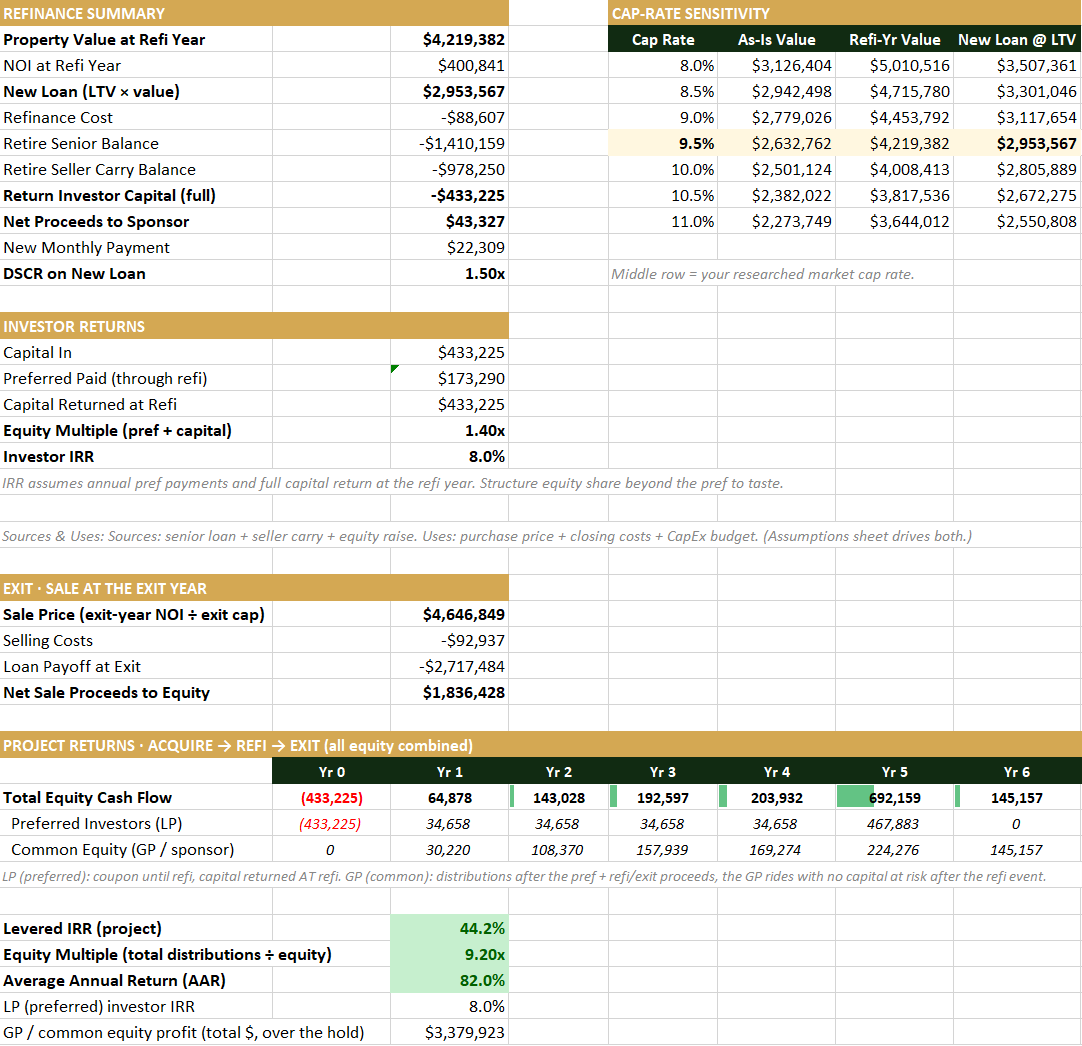Select the Sources & Uses note row
This screenshot has width=1082, height=1046.
pyautogui.click(x=487, y=536)
